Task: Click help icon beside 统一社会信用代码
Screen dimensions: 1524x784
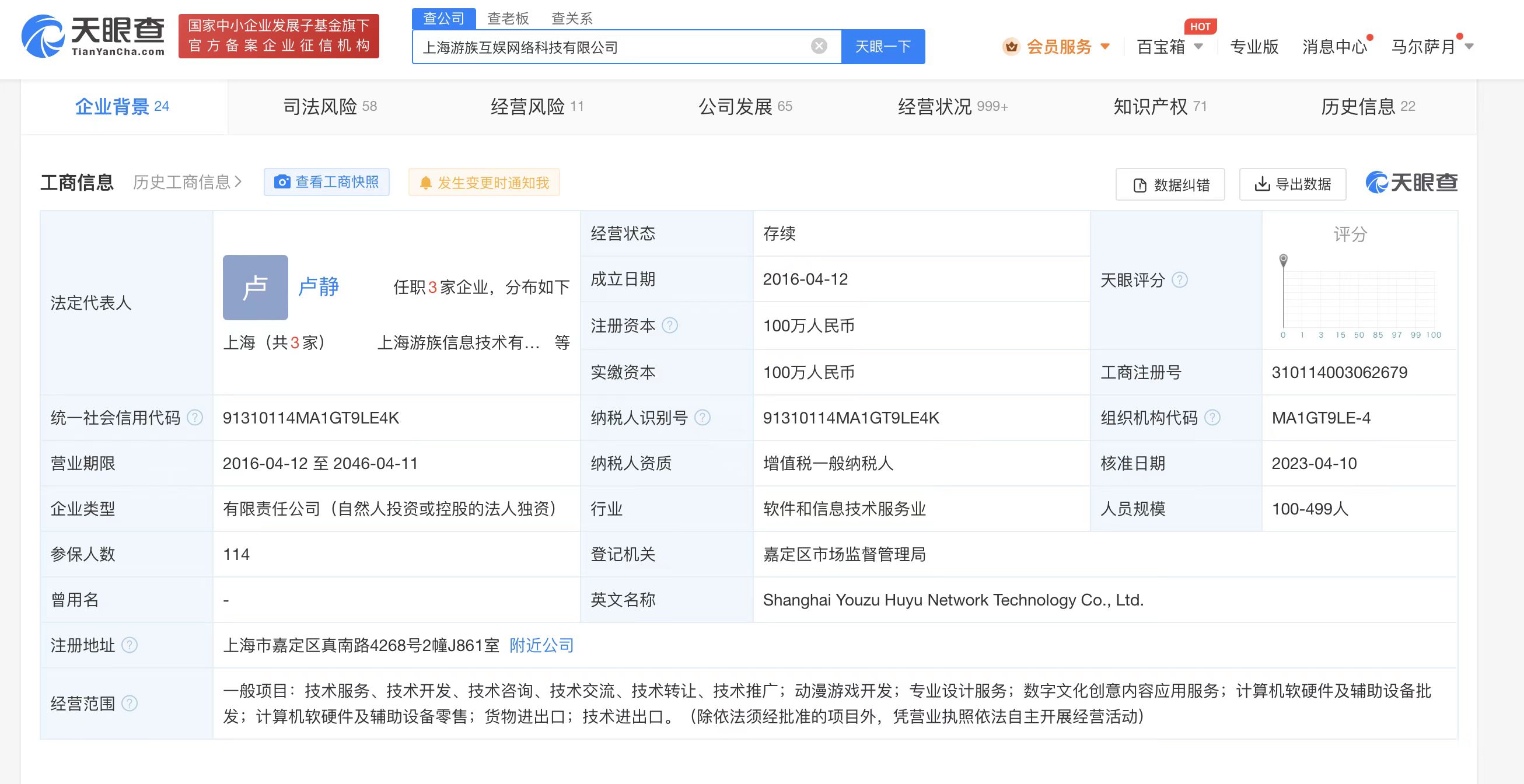Action: (x=195, y=418)
